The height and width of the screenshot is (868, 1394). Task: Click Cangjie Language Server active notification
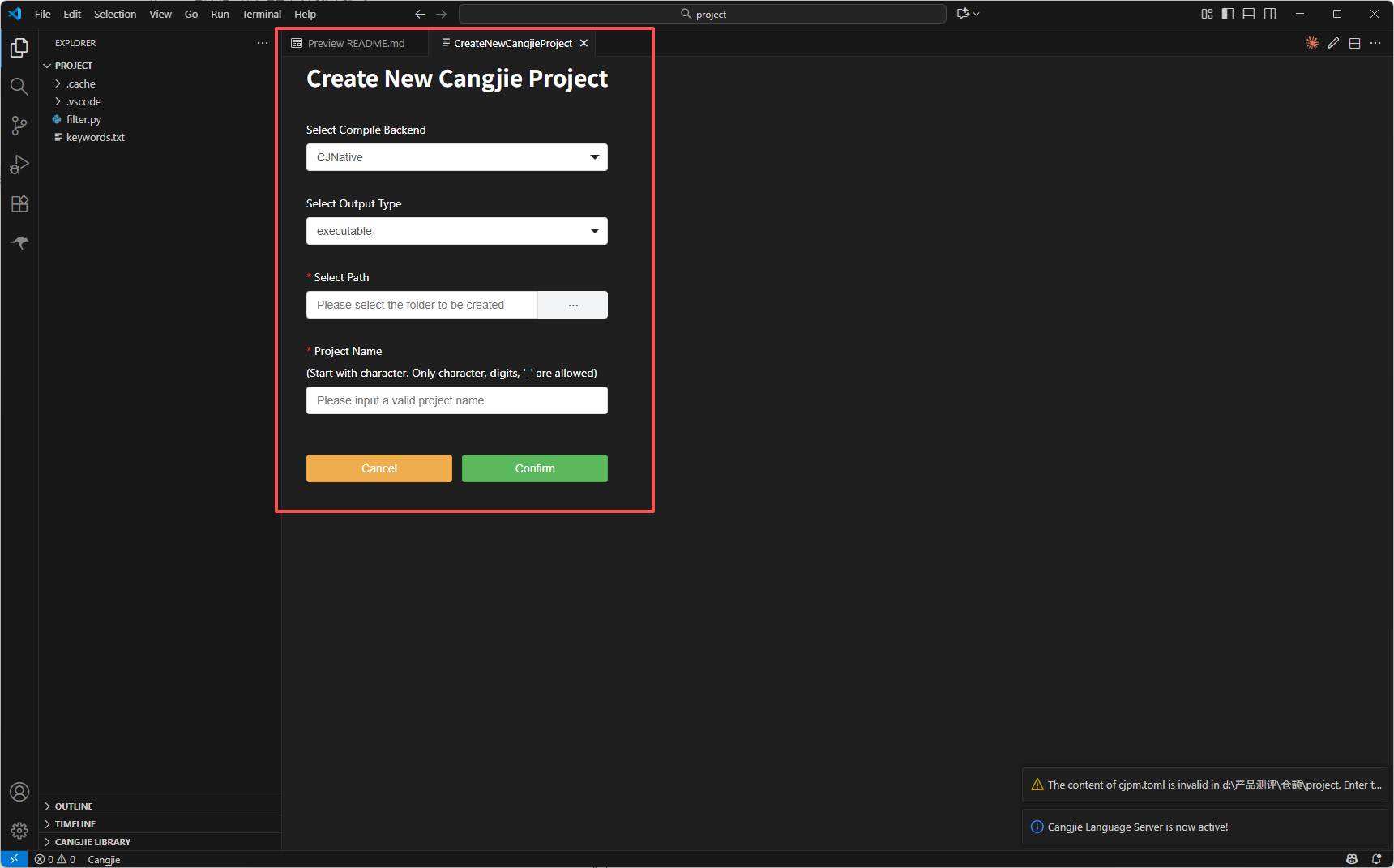tap(1205, 827)
